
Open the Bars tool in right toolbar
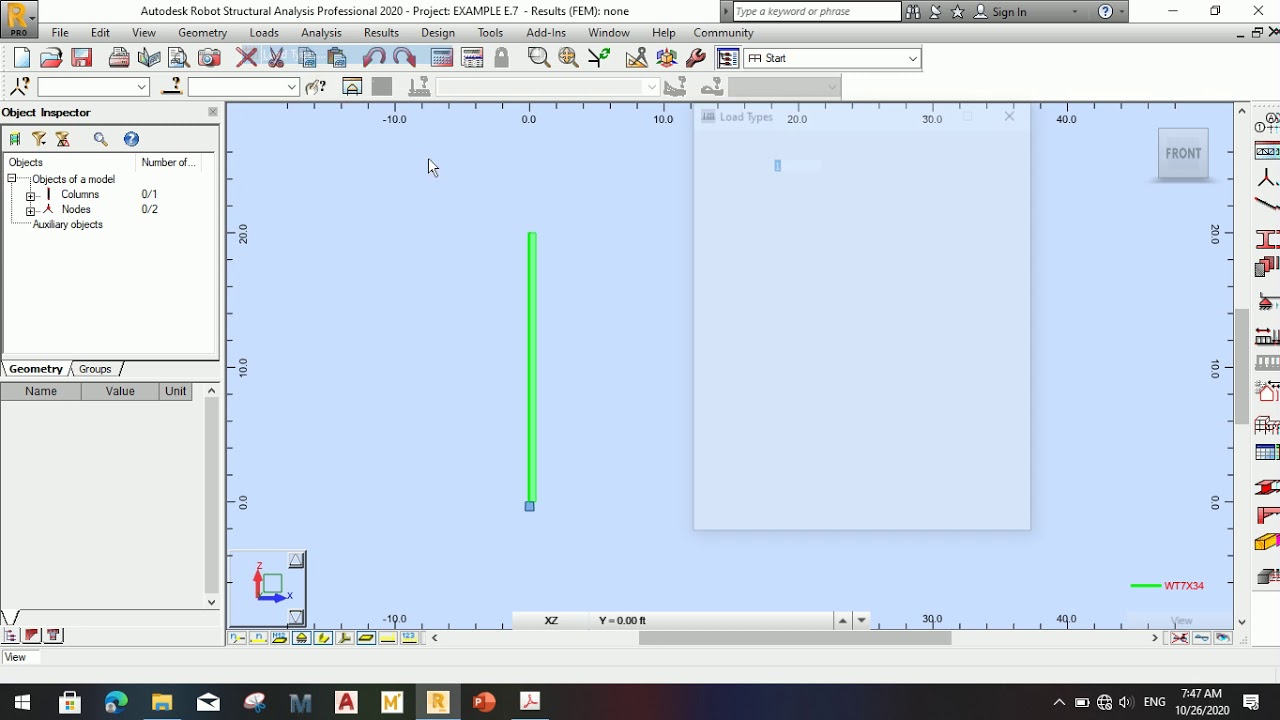coord(1267,205)
